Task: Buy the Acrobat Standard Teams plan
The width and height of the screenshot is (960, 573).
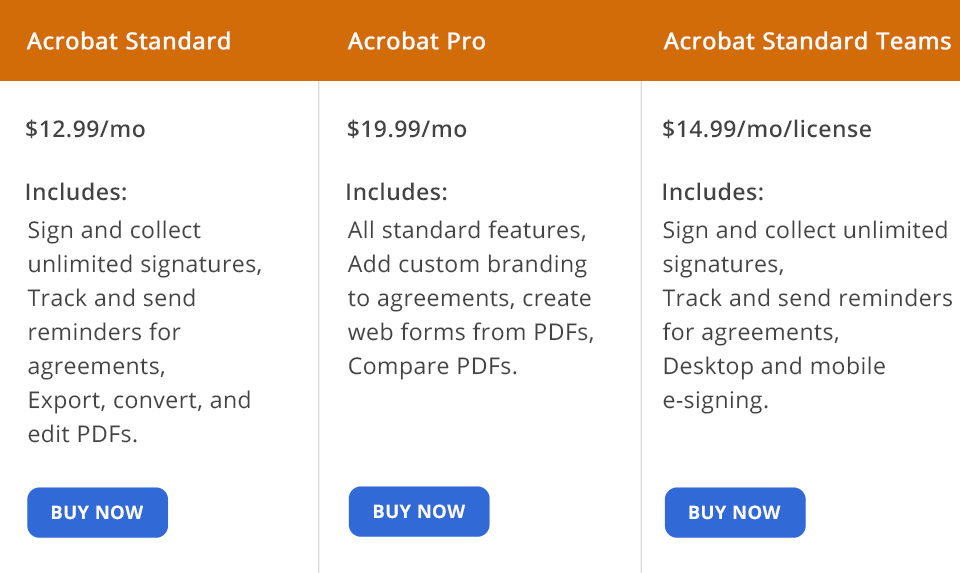Action: (734, 513)
